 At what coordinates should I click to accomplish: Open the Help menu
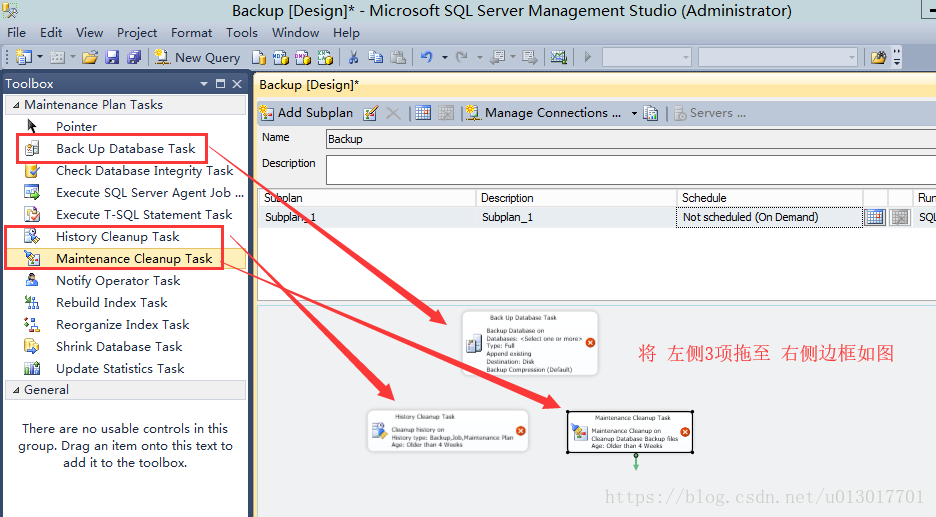point(346,33)
